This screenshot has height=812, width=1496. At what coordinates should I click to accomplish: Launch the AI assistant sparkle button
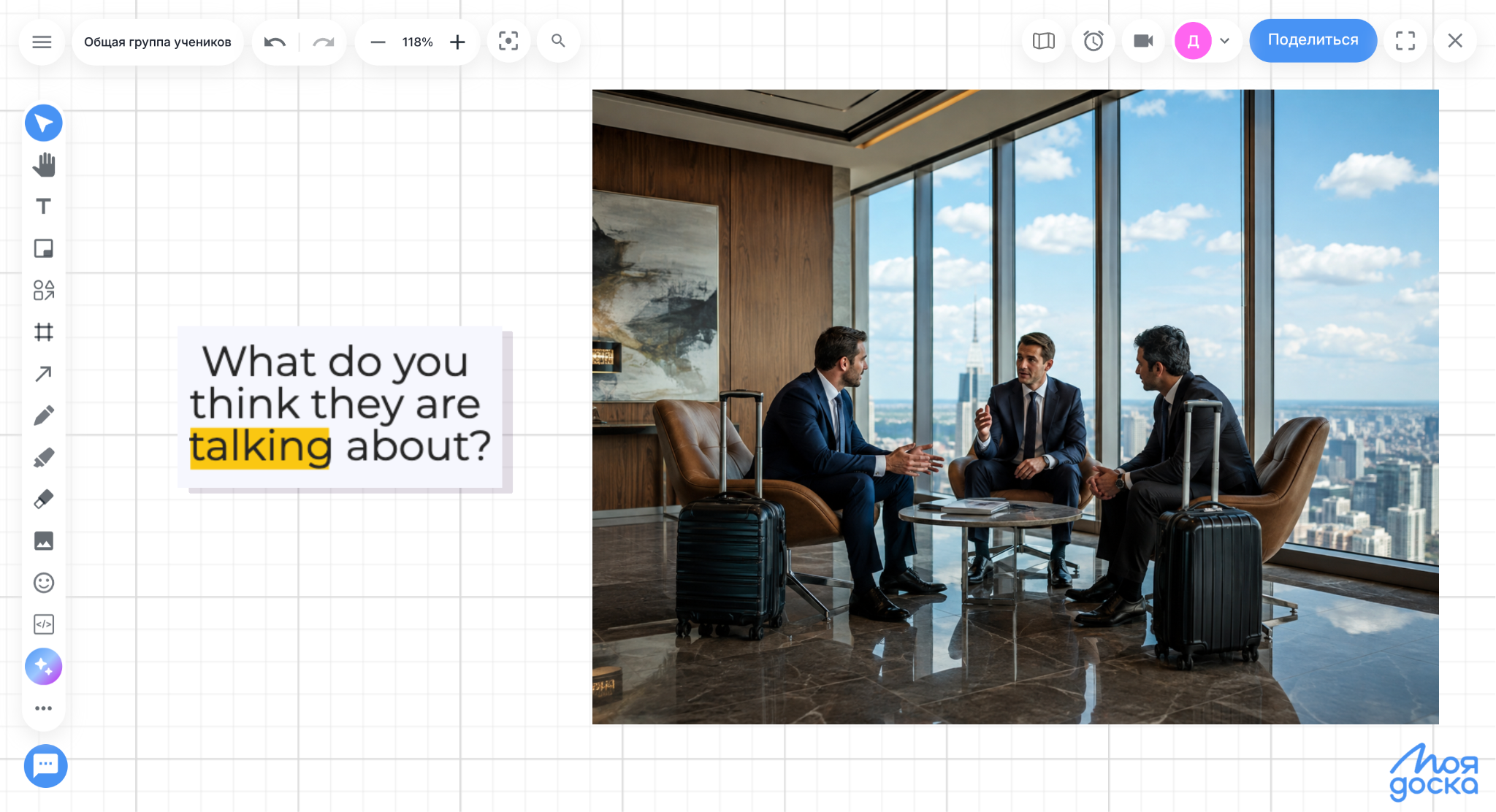[x=44, y=667]
